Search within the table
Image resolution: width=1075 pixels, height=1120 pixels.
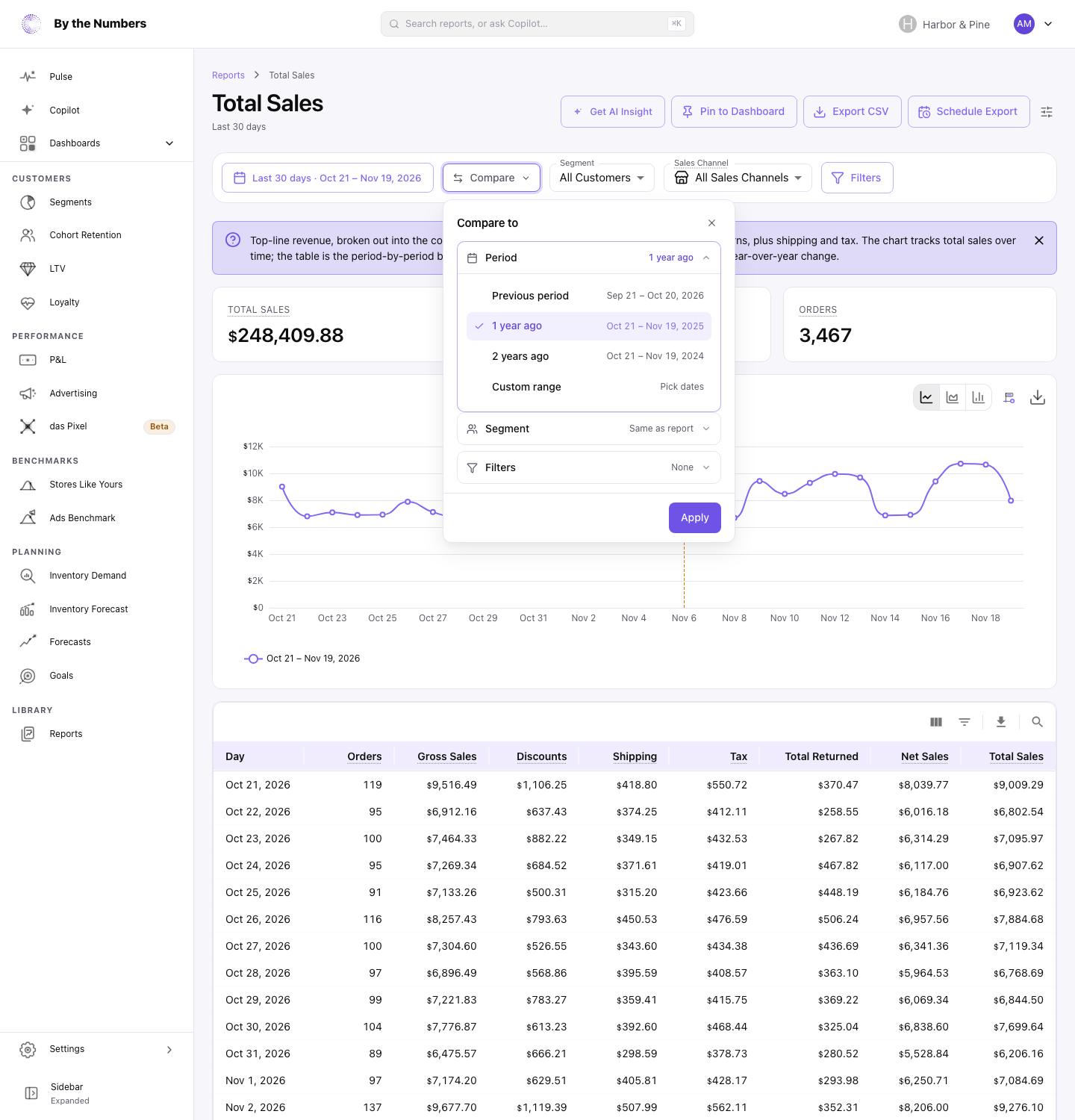tap(1037, 722)
